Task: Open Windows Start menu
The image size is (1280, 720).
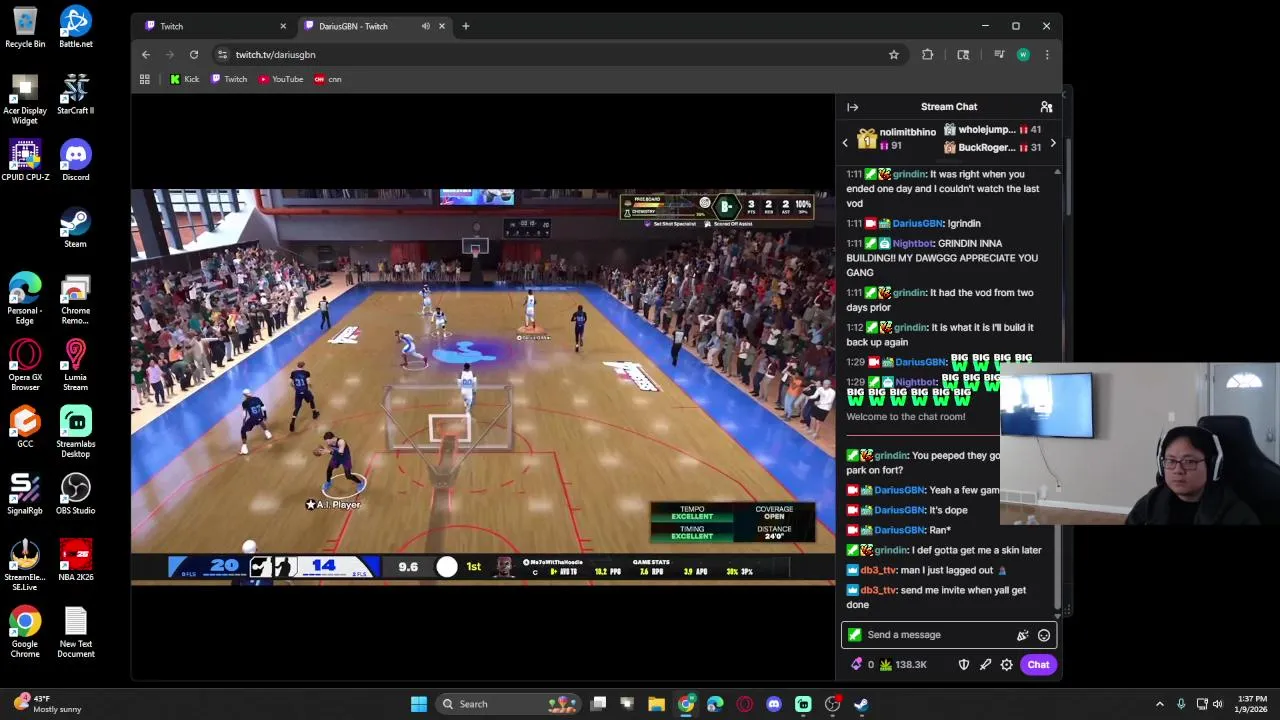Action: pyautogui.click(x=419, y=704)
